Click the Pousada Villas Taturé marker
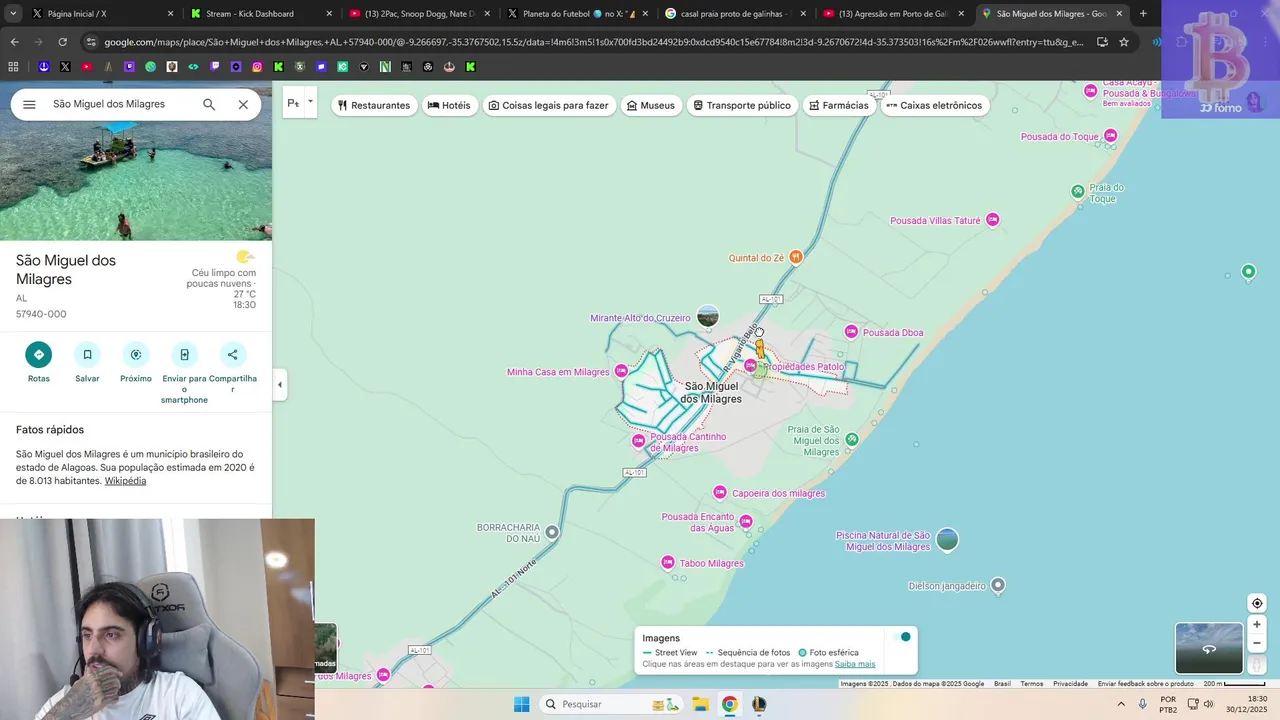 (x=993, y=220)
